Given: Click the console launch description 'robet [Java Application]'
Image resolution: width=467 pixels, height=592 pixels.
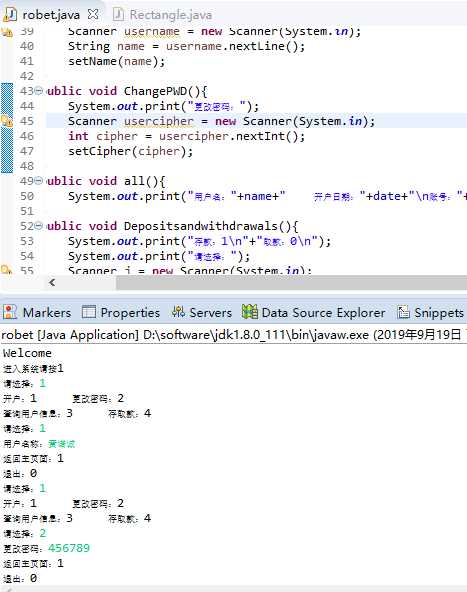Looking at the screenshot, I should [x=70, y=335].
